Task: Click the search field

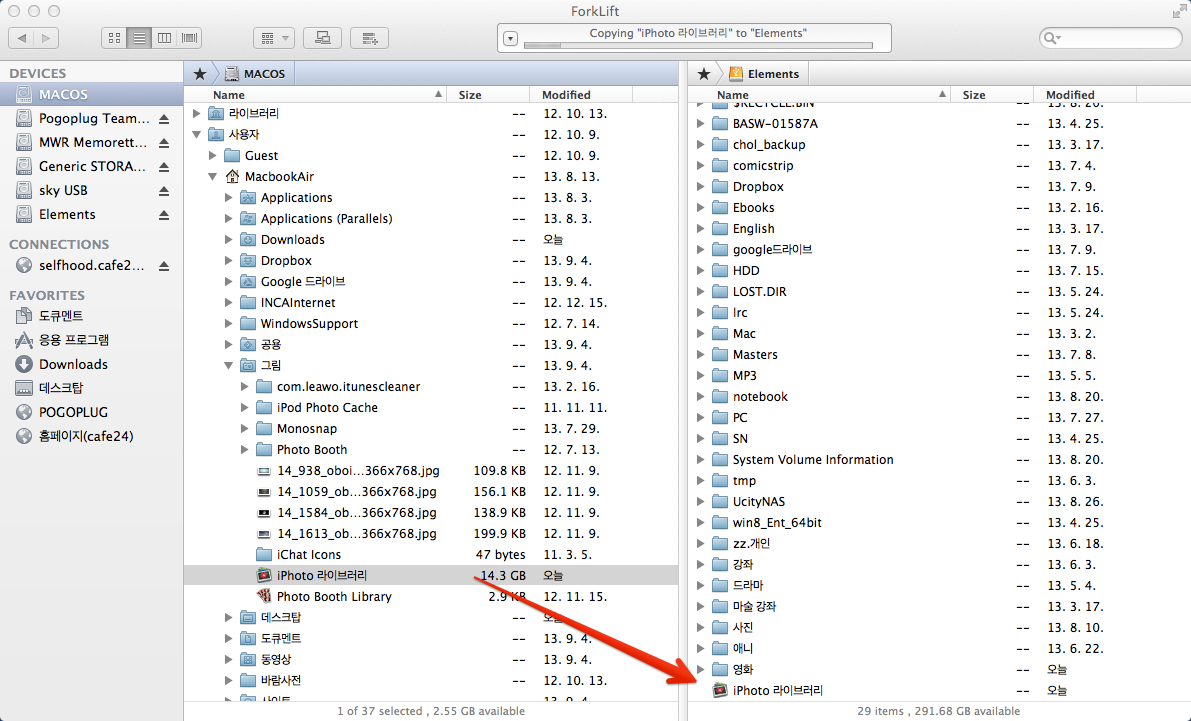Action: tap(1110, 38)
